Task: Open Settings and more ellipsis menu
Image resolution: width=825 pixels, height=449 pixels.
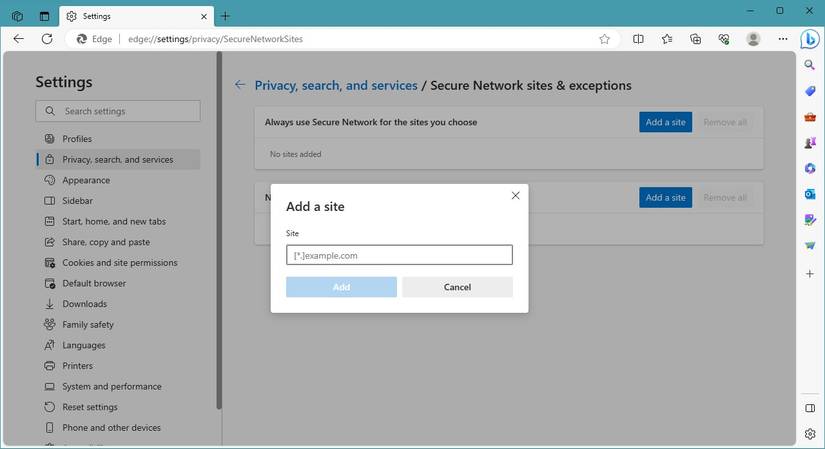Action: 780,39
